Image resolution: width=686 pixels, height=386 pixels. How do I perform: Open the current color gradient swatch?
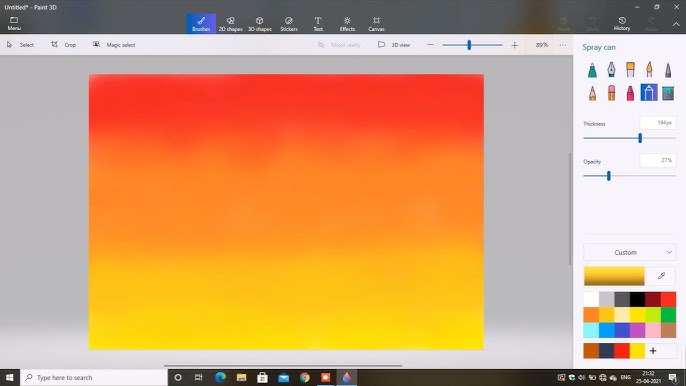(x=614, y=276)
